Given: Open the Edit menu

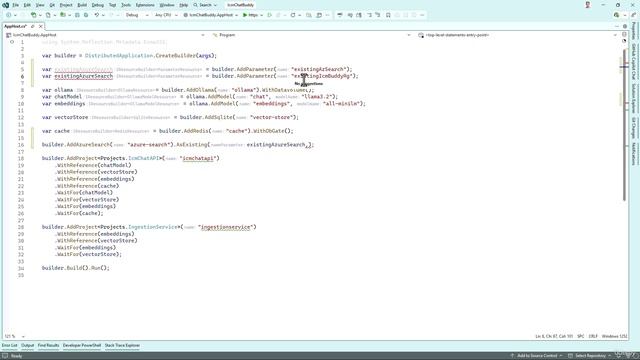Looking at the screenshot, I should coord(27,5).
